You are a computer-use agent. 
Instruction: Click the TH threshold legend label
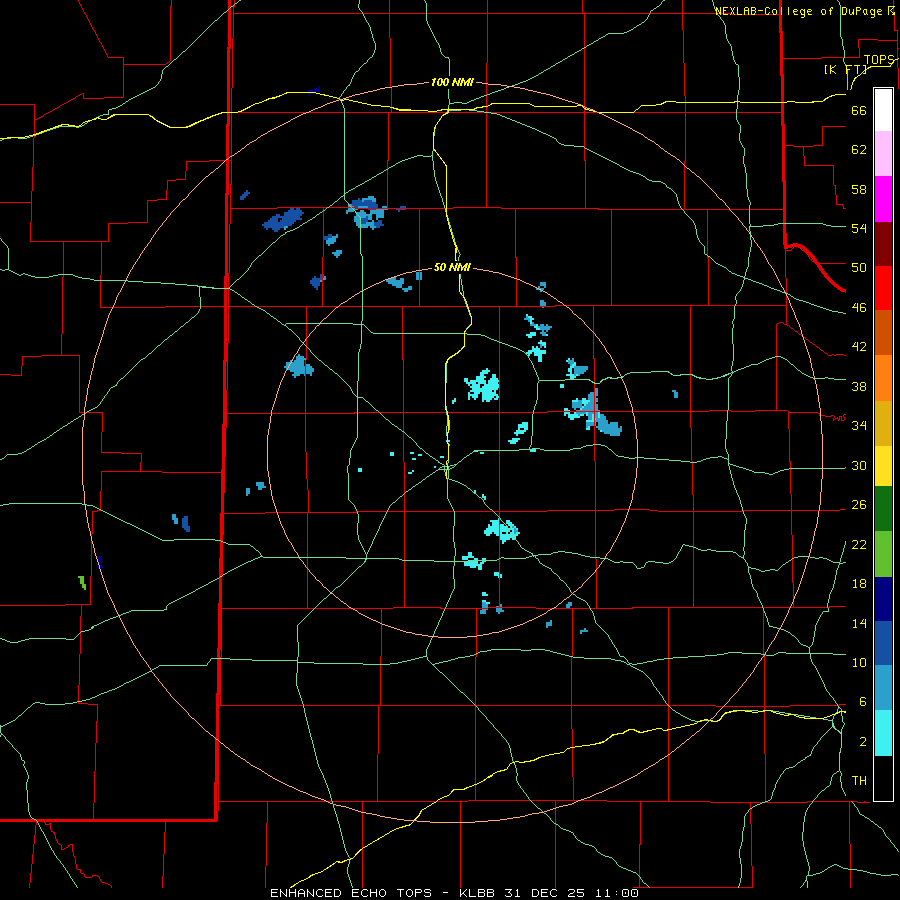click(859, 780)
